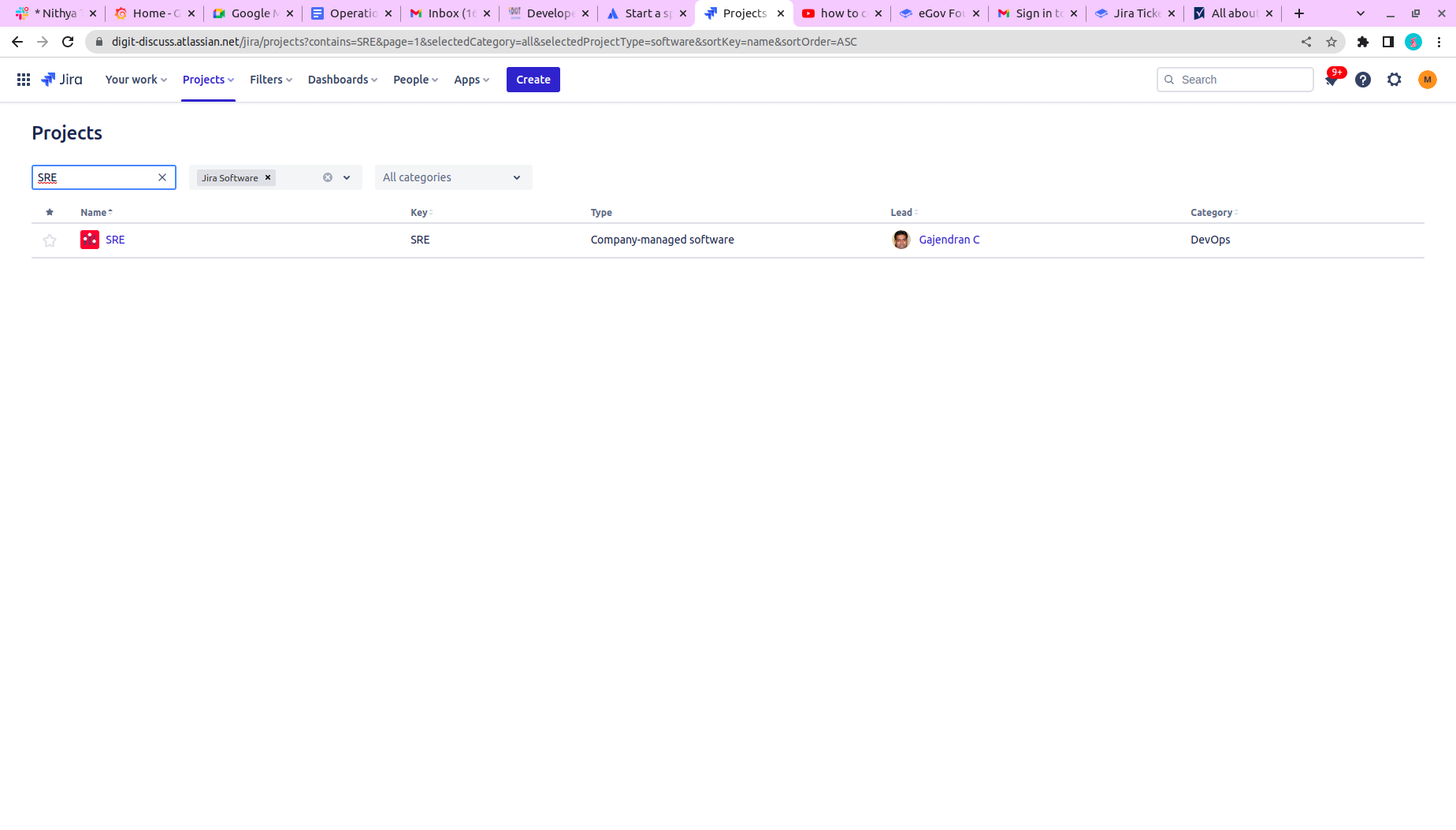The height and width of the screenshot is (830, 1456).
Task: Open the Jira app switcher grid icon
Action: [x=24, y=80]
